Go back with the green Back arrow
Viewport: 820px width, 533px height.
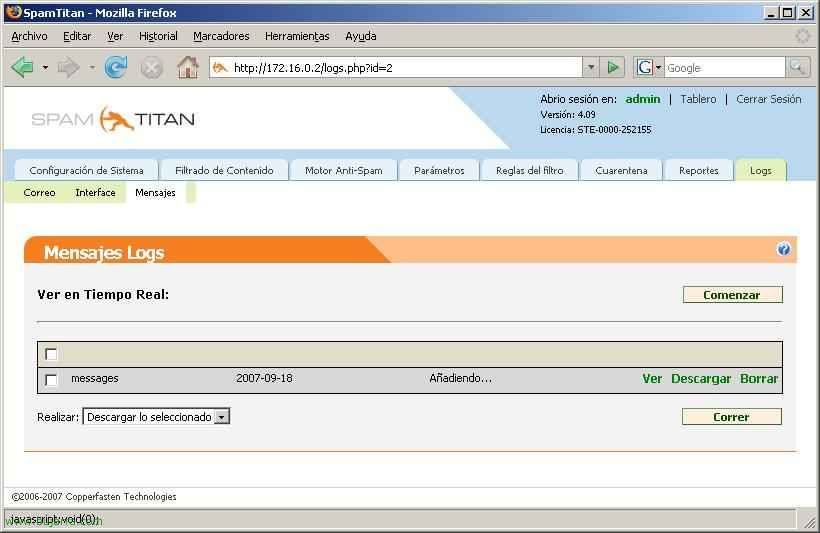(22, 67)
